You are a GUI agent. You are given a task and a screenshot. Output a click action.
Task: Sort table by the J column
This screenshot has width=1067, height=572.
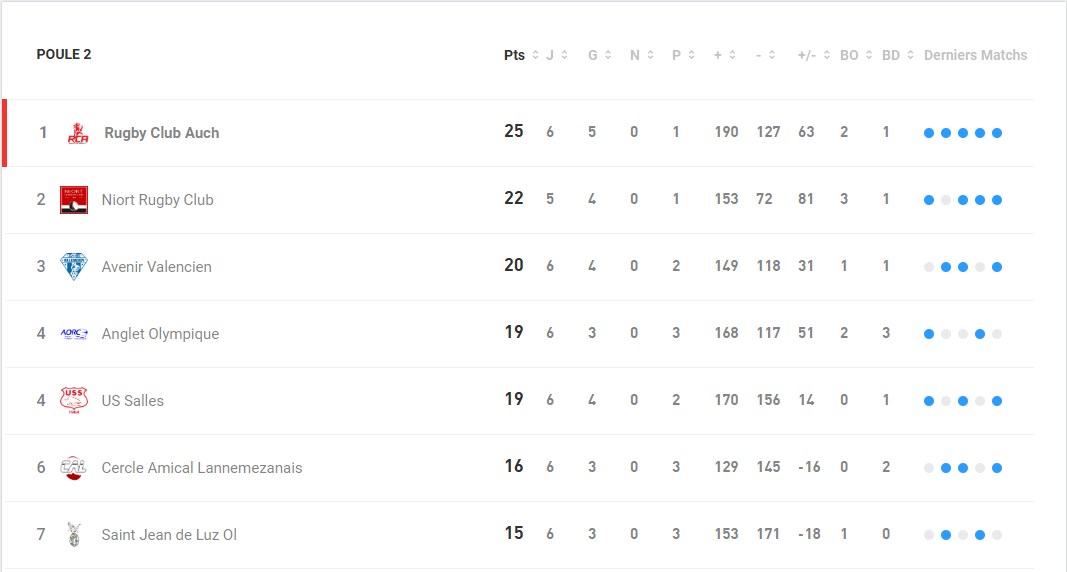pos(556,55)
